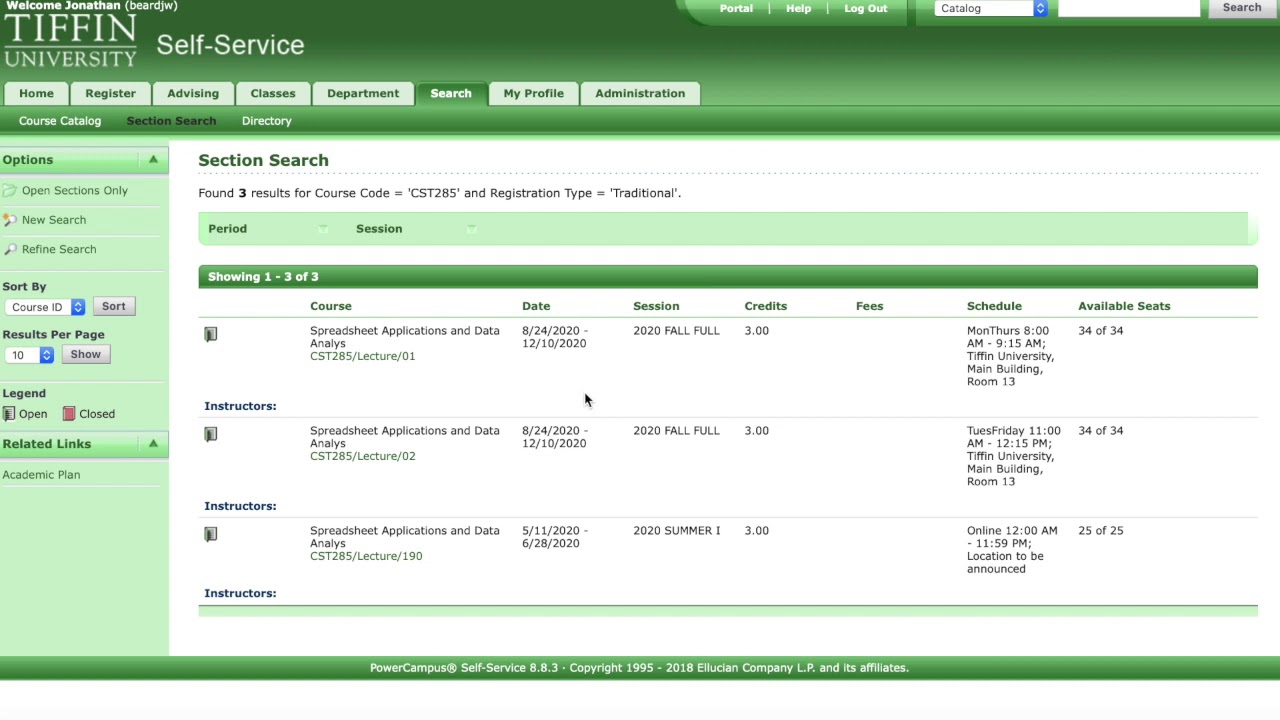Click the open-section icon for CST285/Lecture/01

pyautogui.click(x=211, y=334)
